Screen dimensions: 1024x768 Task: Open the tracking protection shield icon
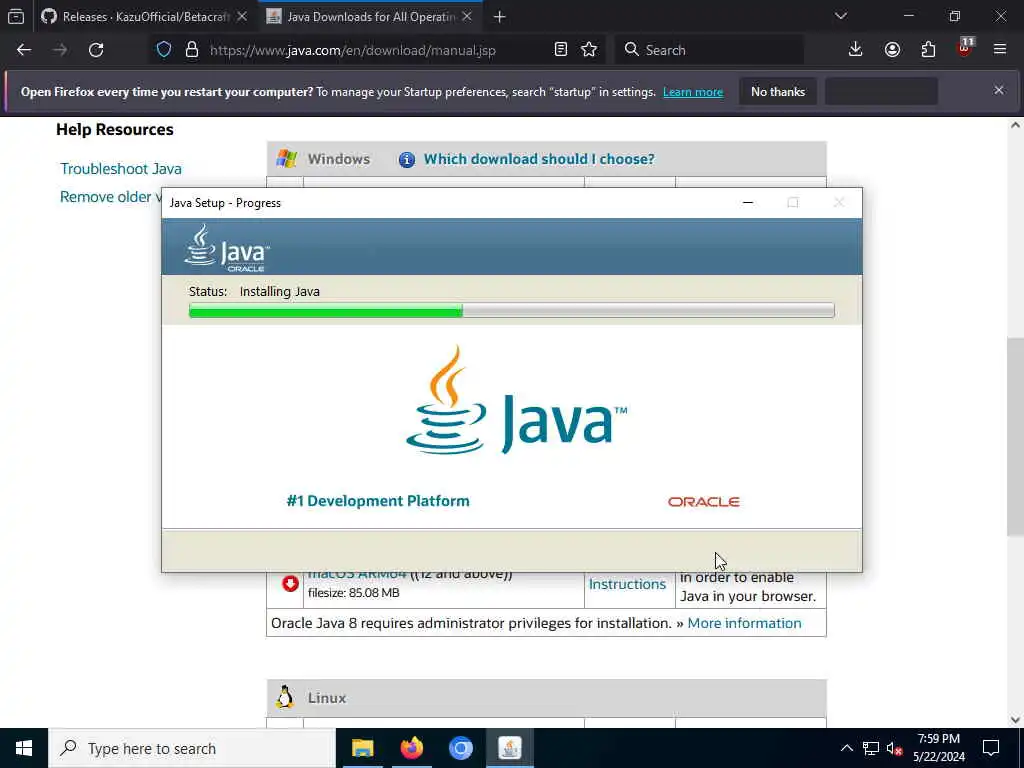[164, 50]
